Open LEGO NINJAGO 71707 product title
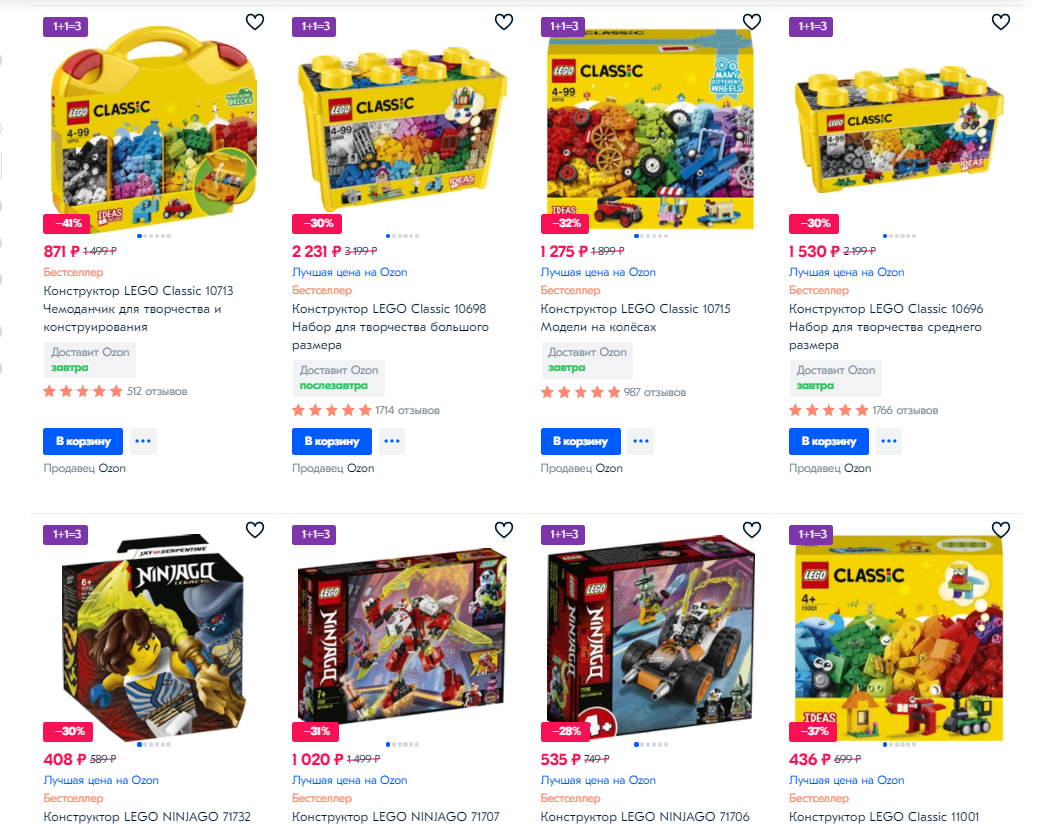1048x829 pixels. pyautogui.click(x=396, y=816)
